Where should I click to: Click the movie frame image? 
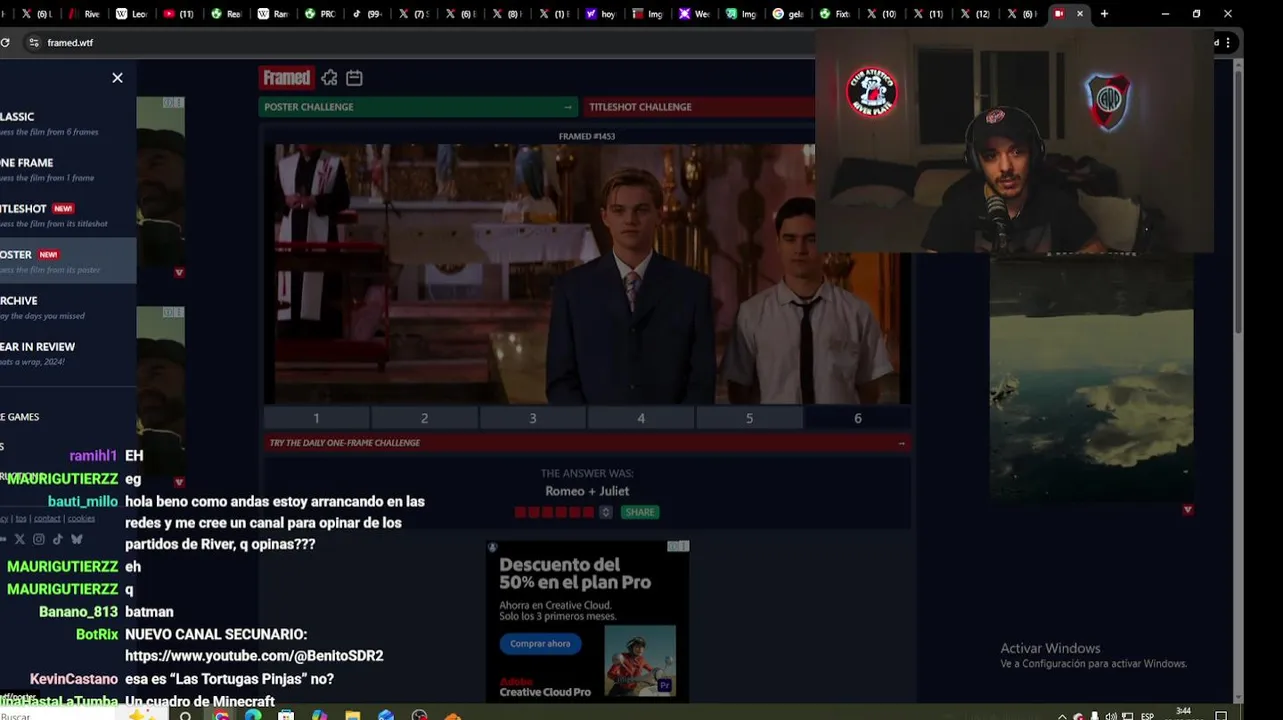[587, 274]
